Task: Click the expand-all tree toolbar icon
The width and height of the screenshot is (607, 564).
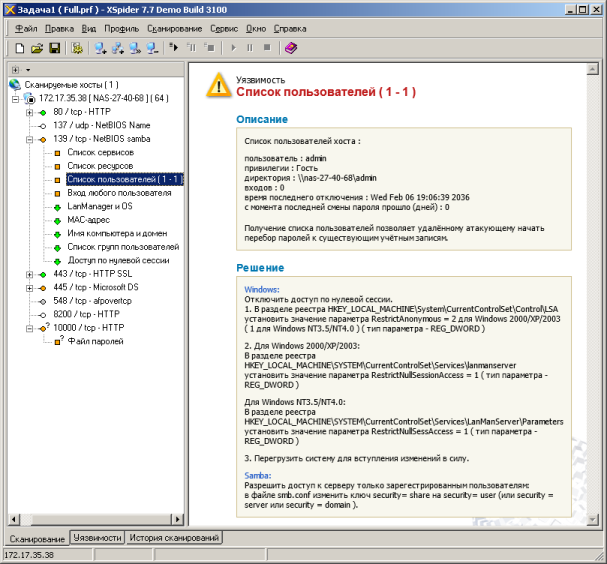Action: pos(15,70)
